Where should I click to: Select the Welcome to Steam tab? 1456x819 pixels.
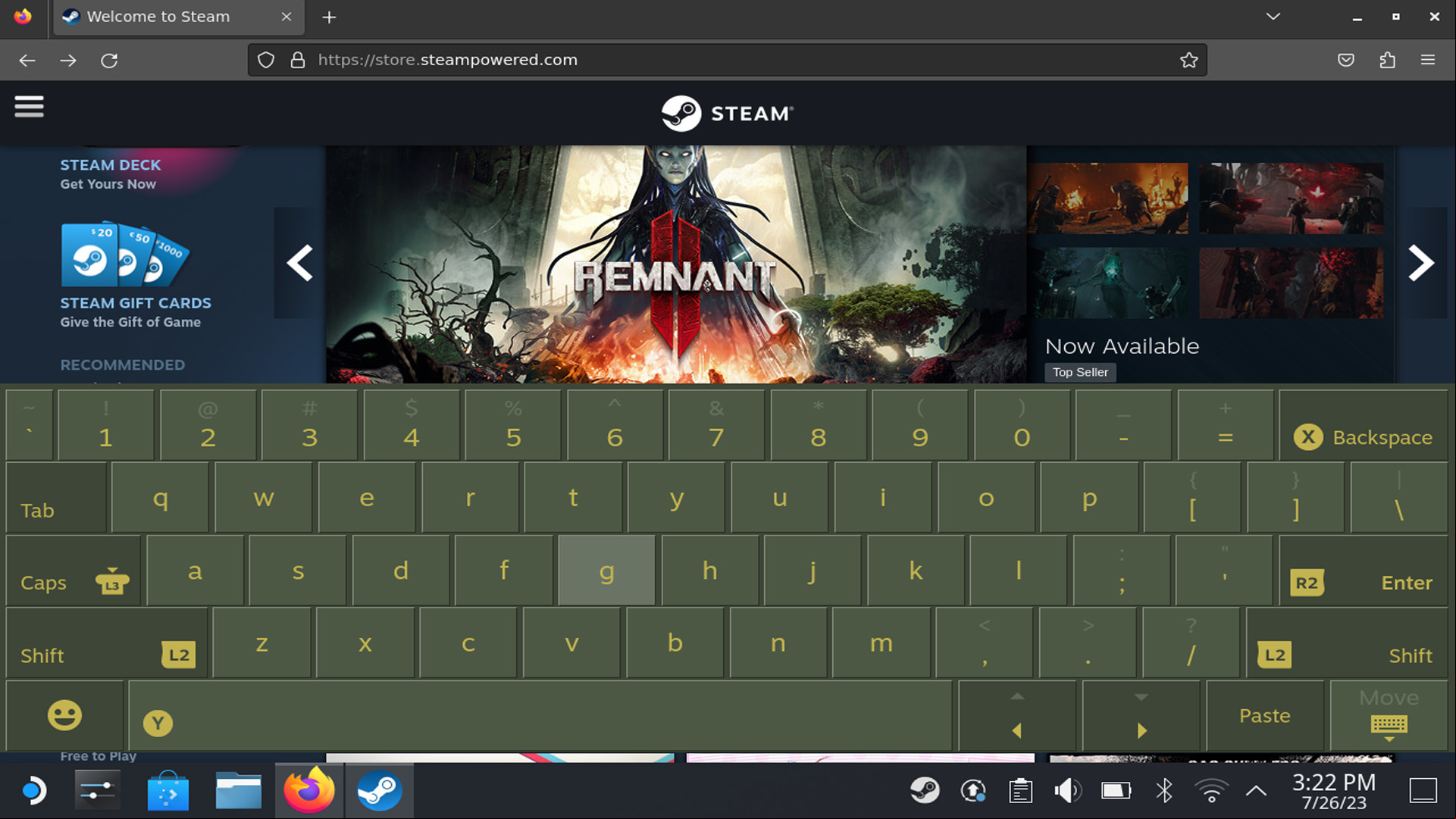point(179,17)
